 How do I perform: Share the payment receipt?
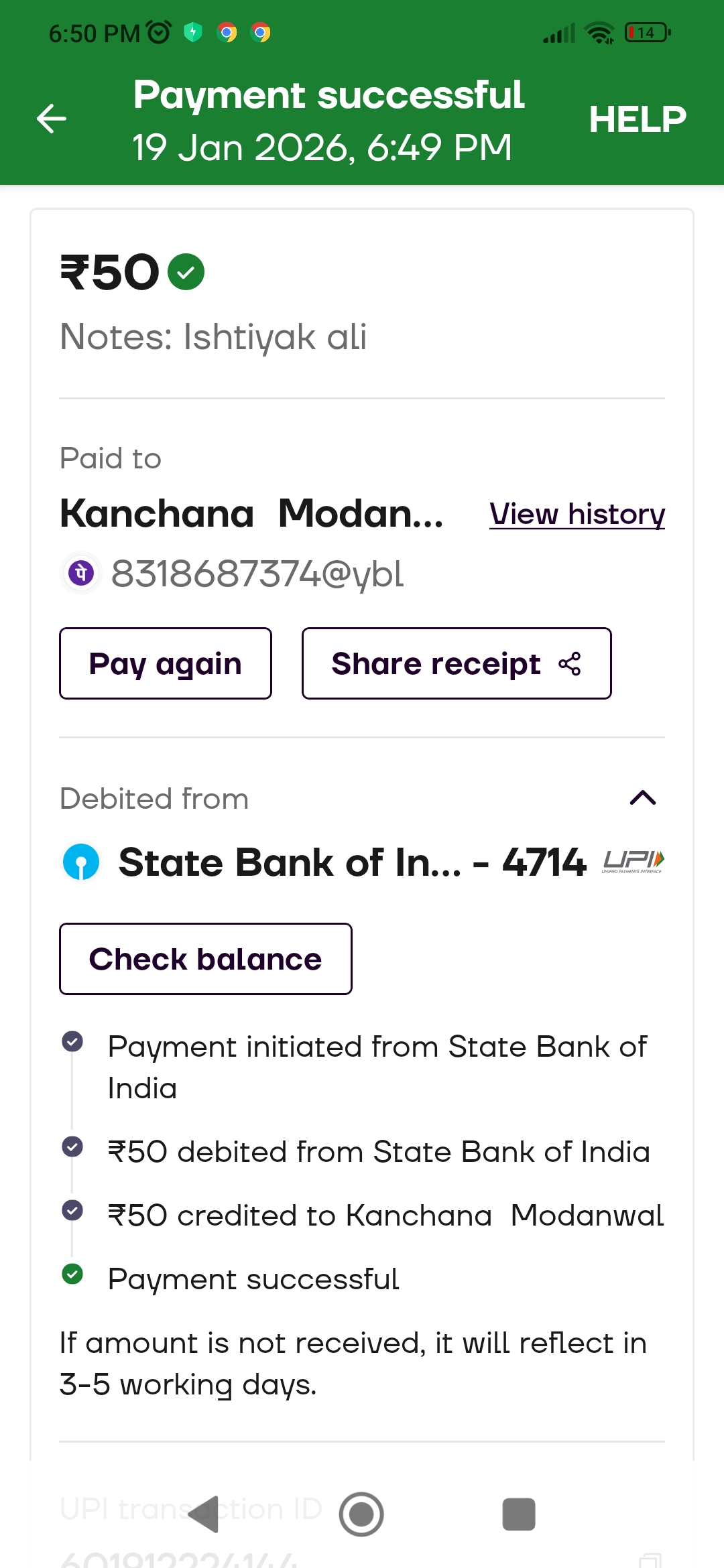coord(456,663)
